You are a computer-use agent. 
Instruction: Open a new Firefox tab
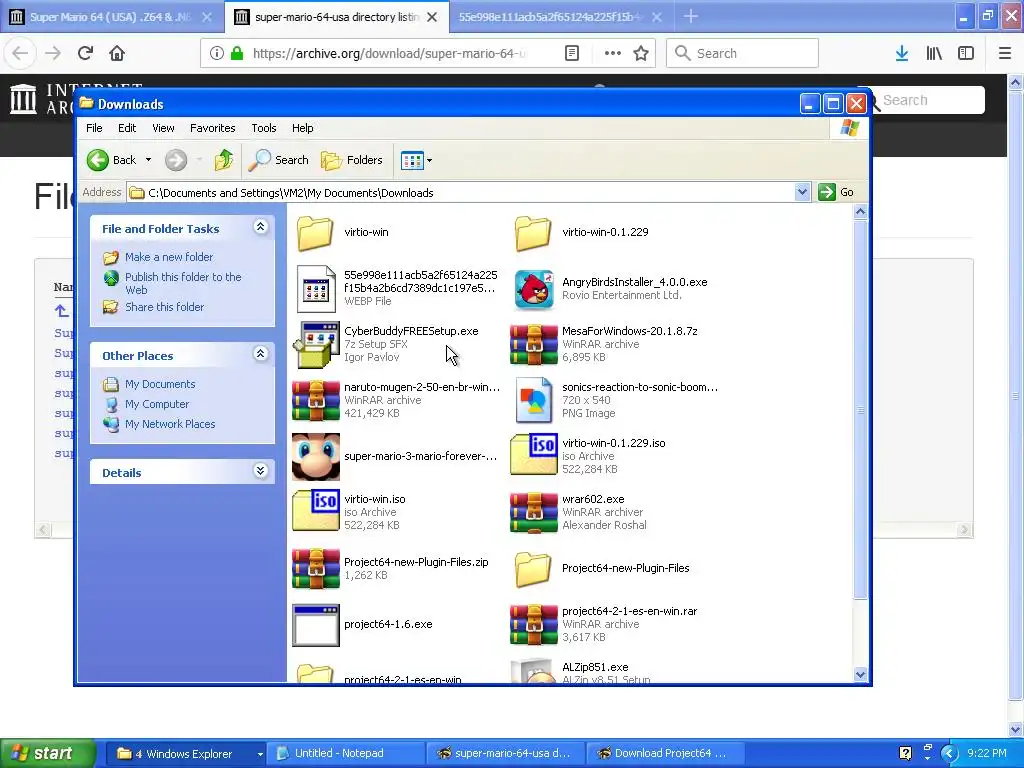[691, 16]
